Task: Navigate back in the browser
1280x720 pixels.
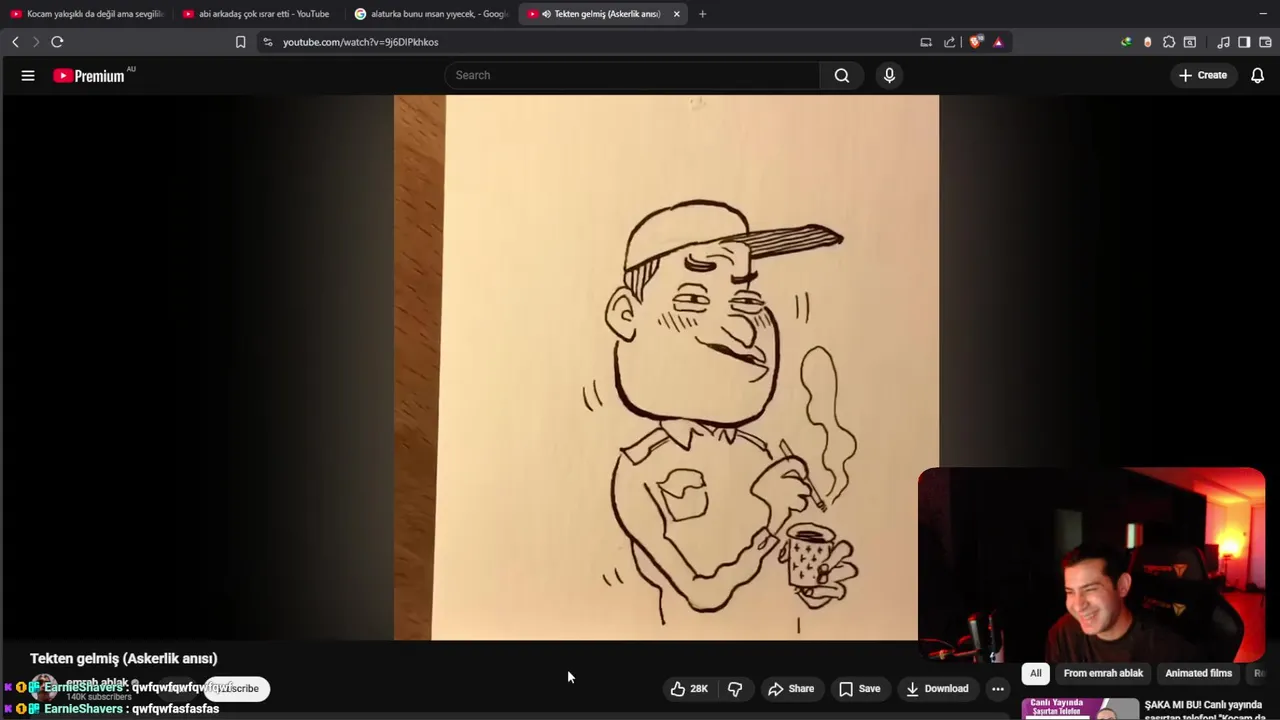Action: (15, 42)
